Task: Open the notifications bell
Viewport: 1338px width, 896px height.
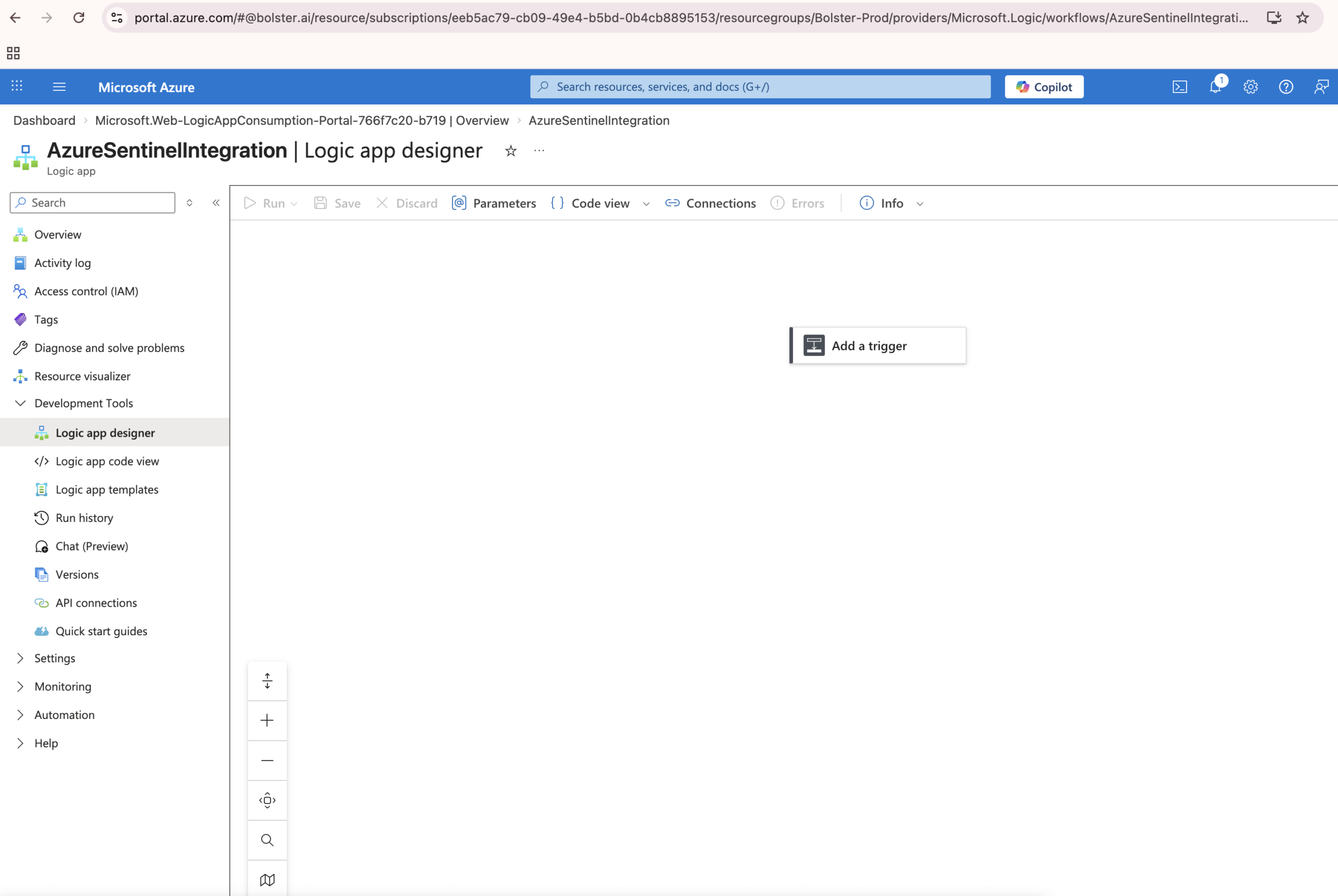Action: coord(1215,87)
